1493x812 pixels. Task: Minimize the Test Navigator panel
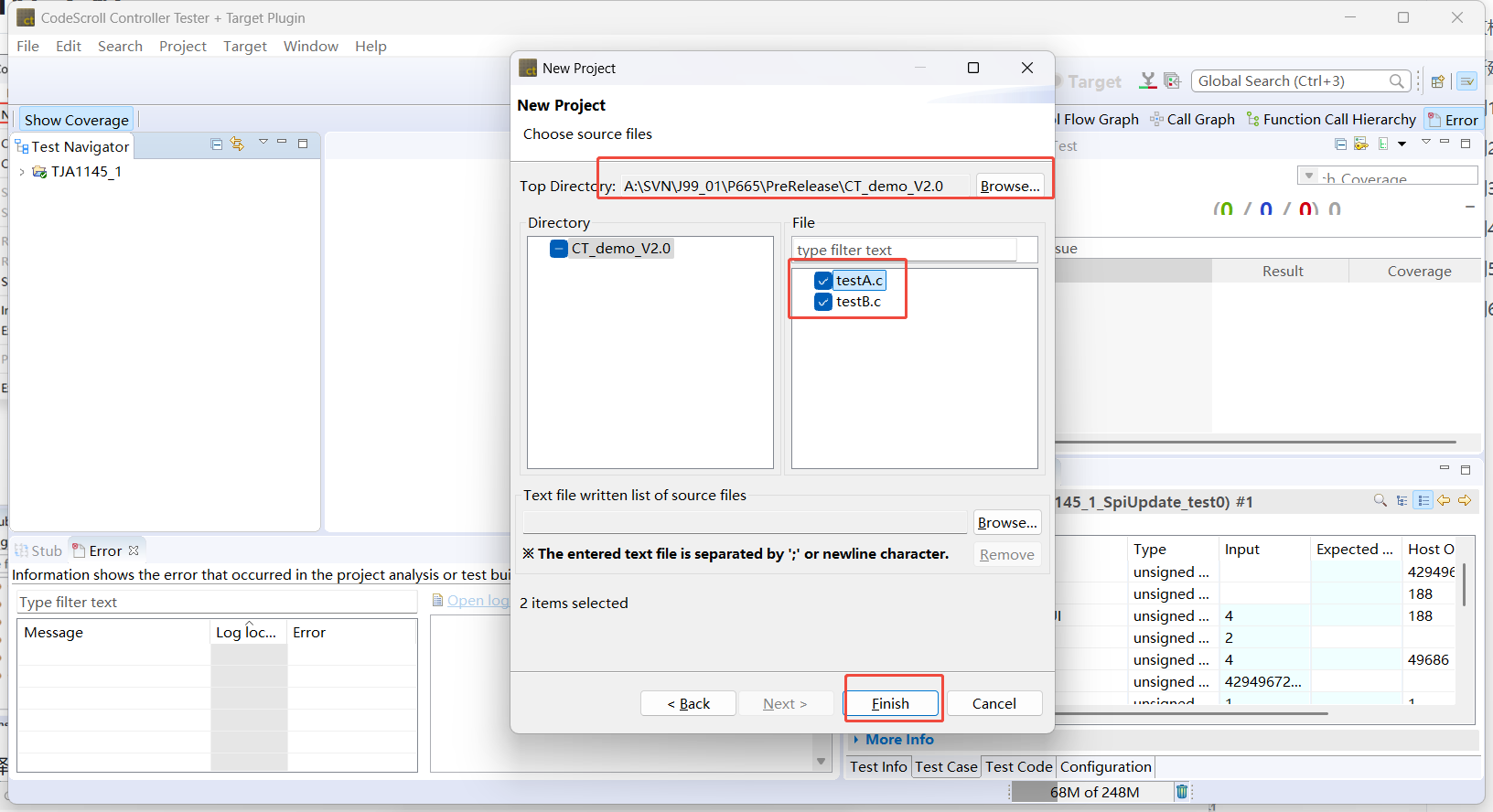click(x=282, y=142)
